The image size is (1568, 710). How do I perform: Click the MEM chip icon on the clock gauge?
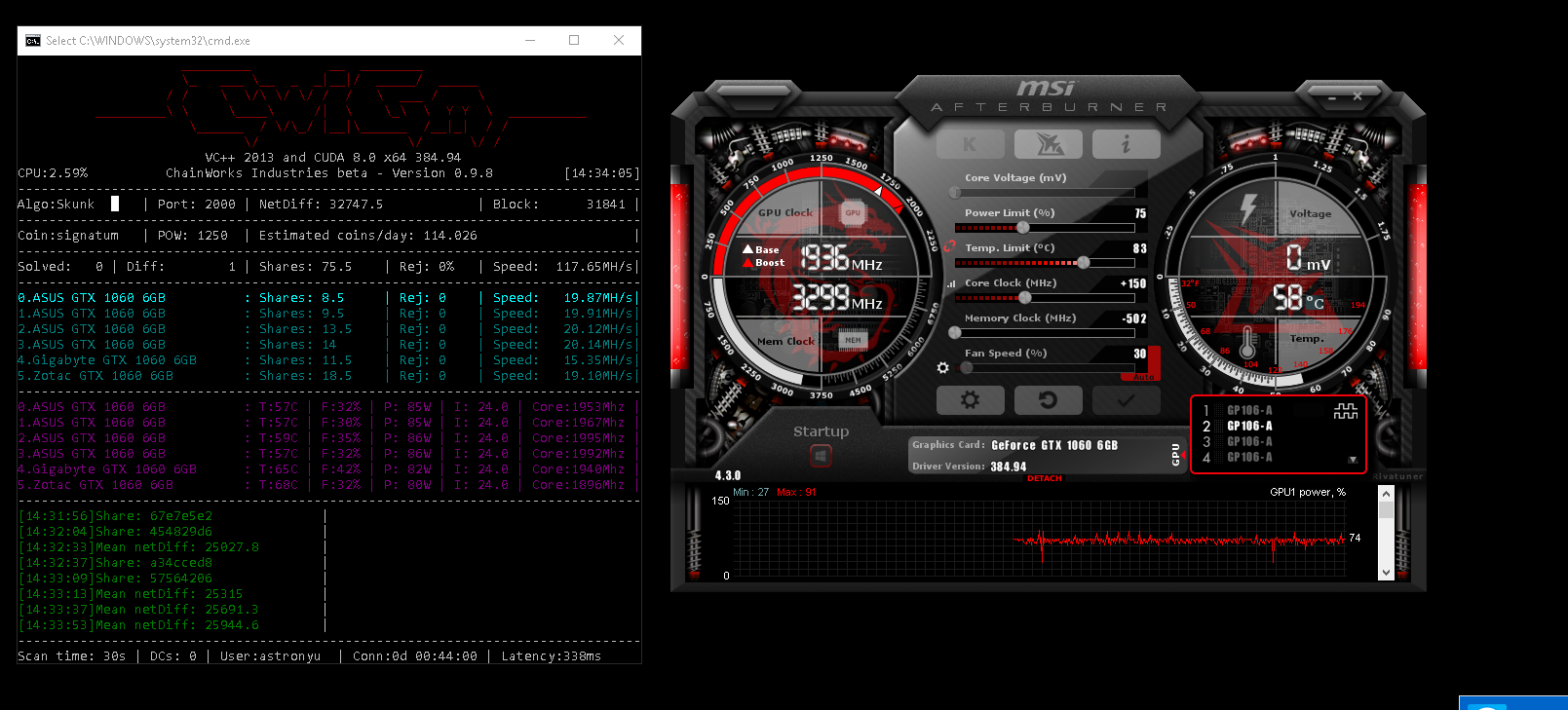(x=853, y=340)
